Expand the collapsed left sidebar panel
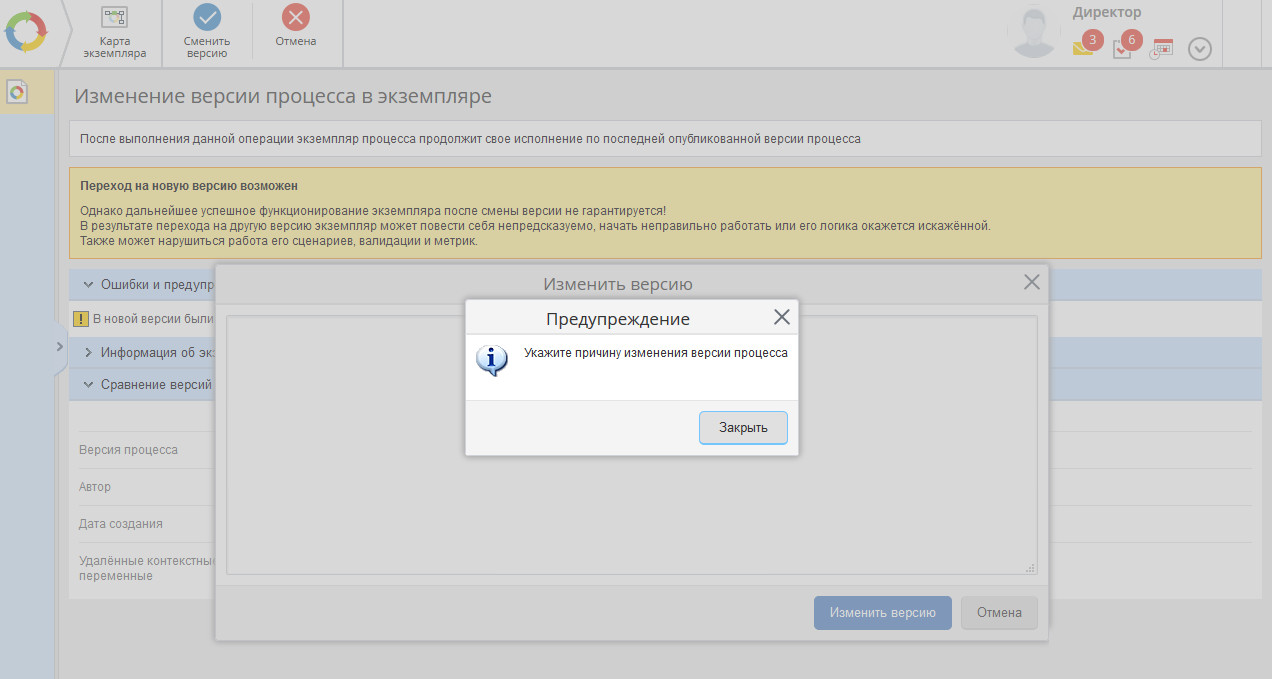Screen dimensions: 1272x679 pyautogui.click(x=59, y=347)
